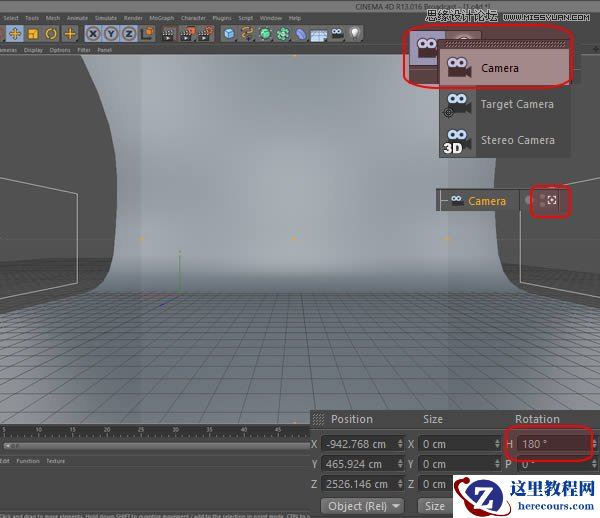Open the Mesh menu
Image resolution: width=600 pixels, height=518 pixels.
[x=53, y=18]
